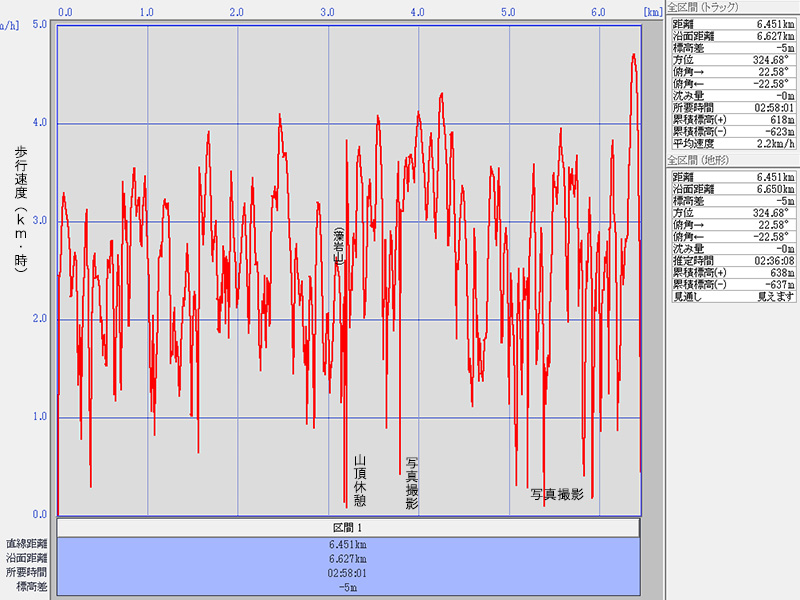
Task: Click the [km] unit label on distance axis
Action: click(x=651, y=12)
